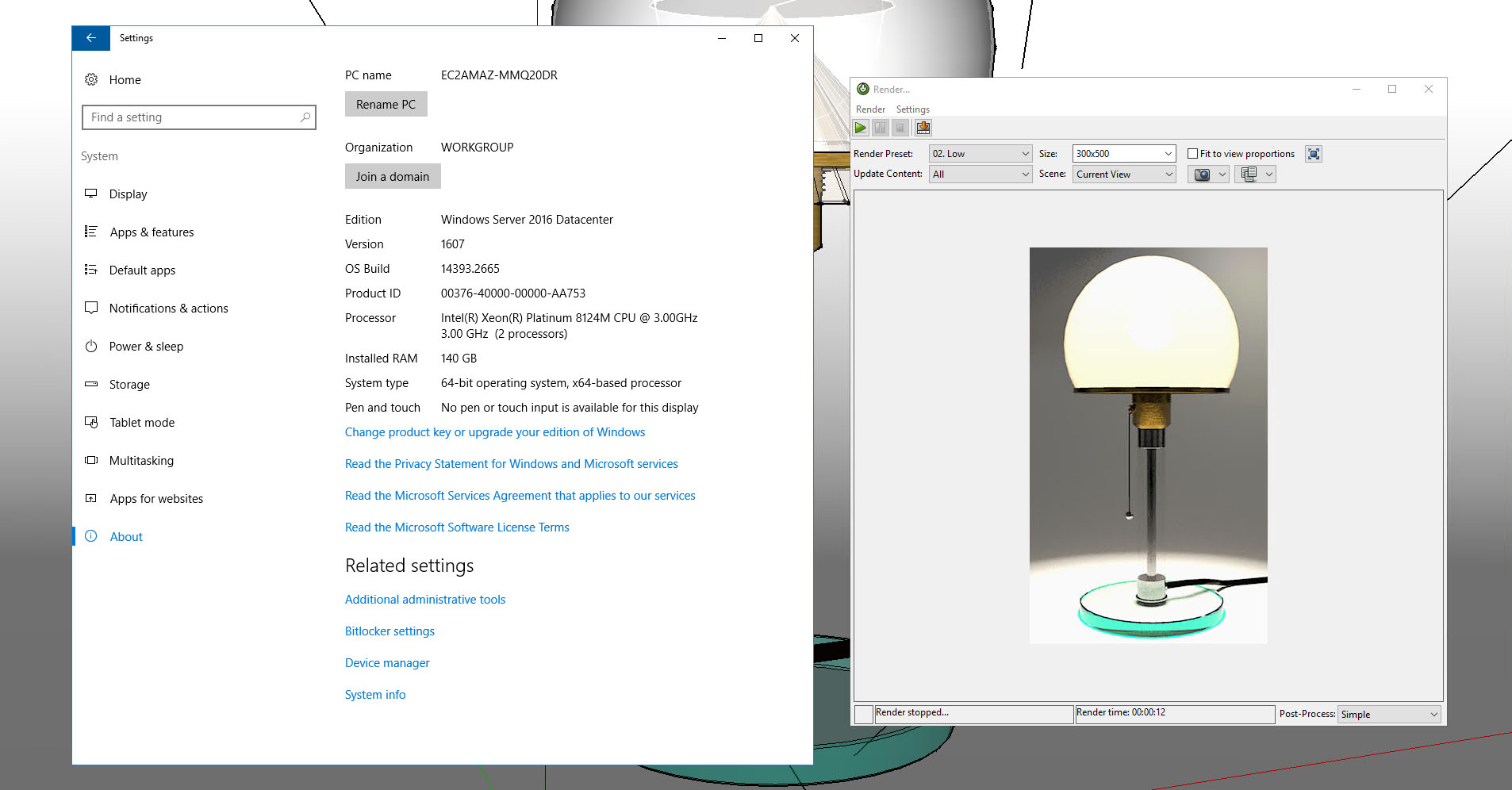Expand the arrow beside the camera icon

coord(1222,174)
